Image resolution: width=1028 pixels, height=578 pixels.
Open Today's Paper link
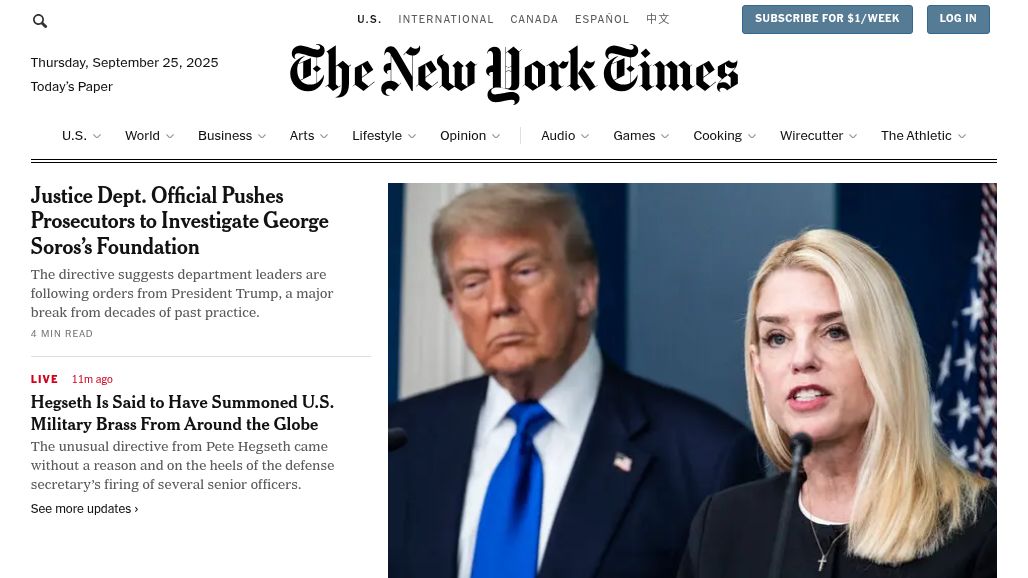(x=71, y=87)
